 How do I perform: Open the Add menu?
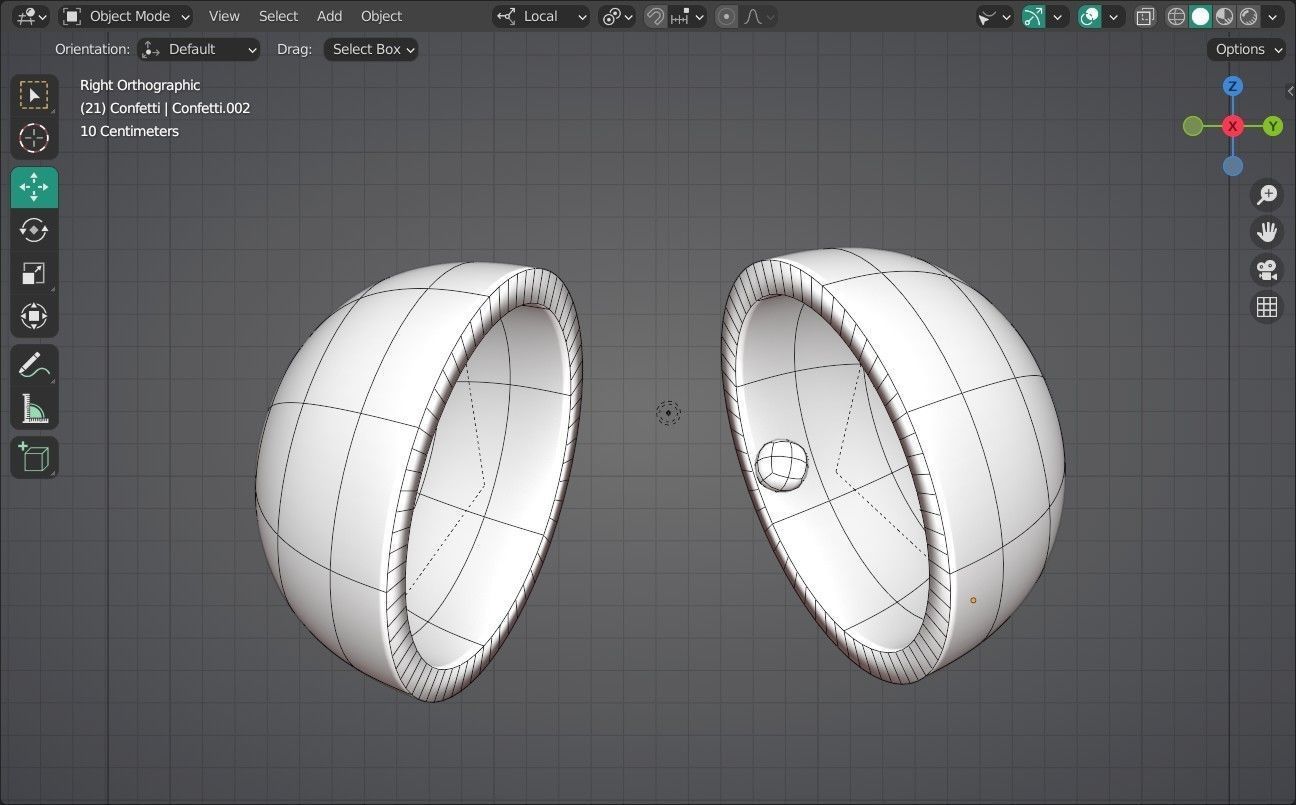329,16
